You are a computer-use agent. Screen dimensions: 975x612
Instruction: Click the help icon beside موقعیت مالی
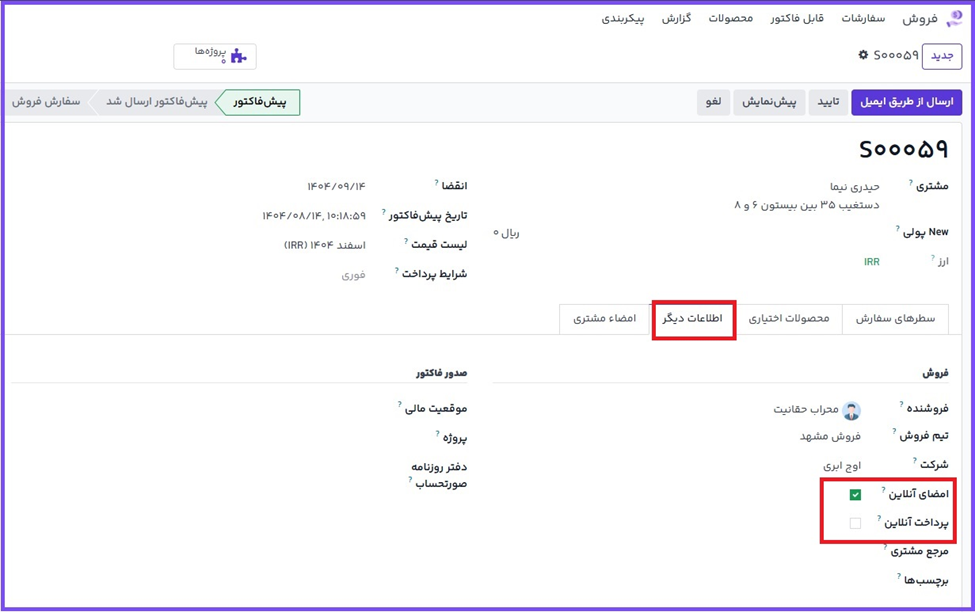398,404
